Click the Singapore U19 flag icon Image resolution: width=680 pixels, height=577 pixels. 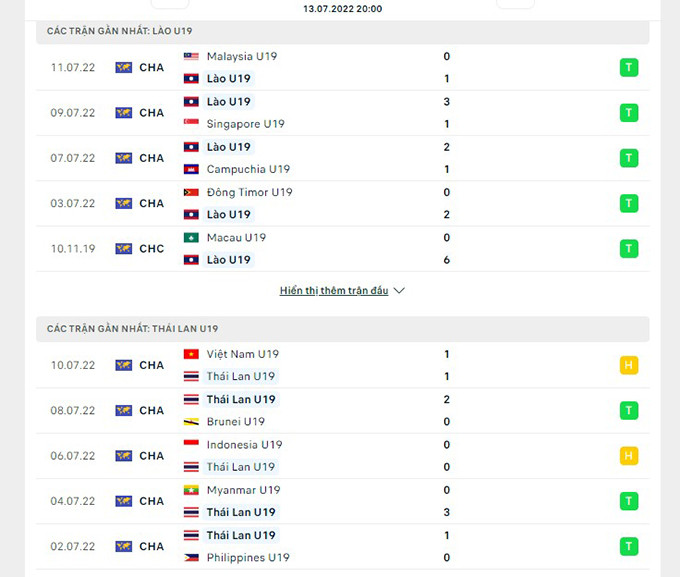tap(191, 124)
